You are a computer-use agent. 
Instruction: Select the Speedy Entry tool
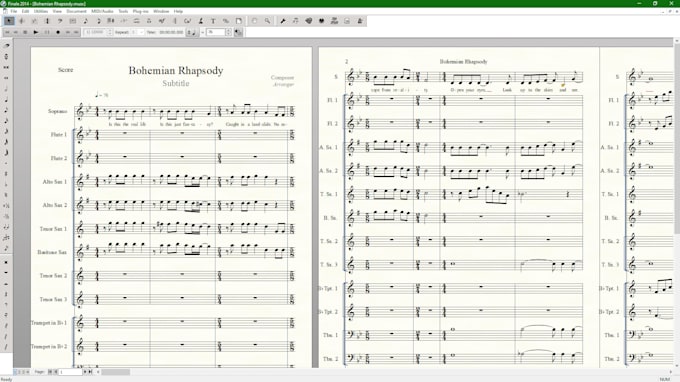(98, 21)
